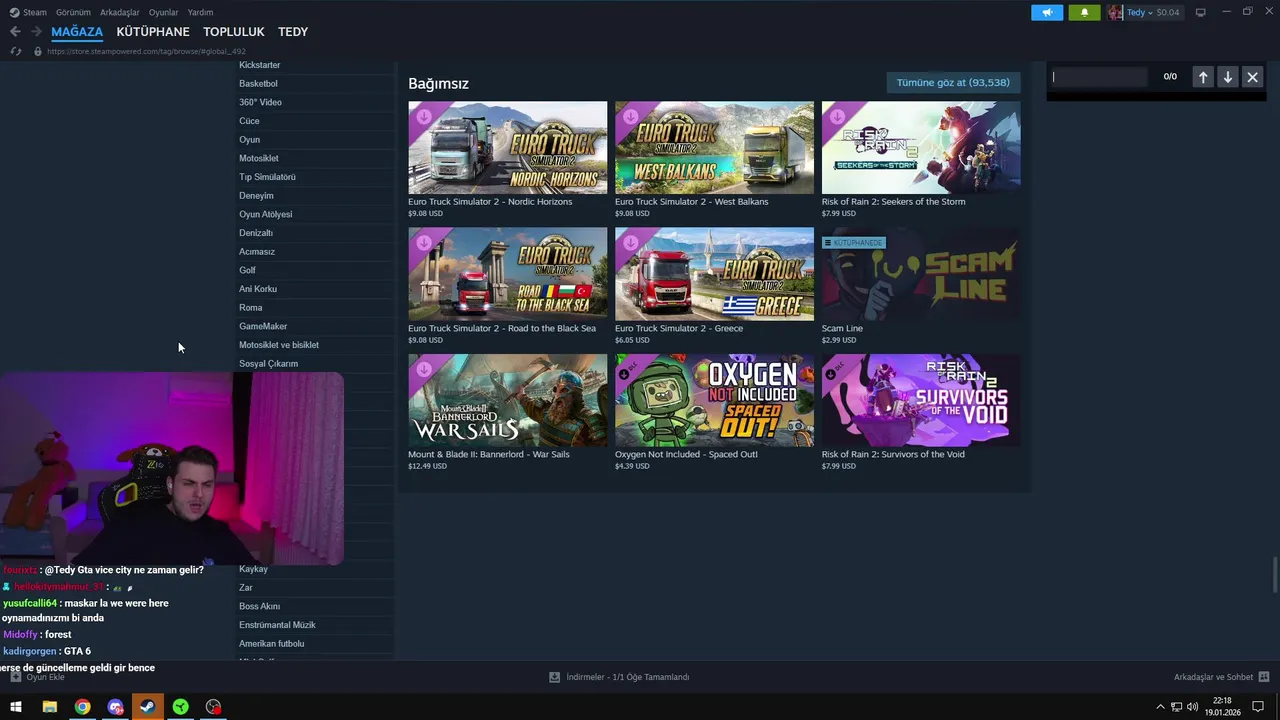Click the Steam taskbar icon
The height and width of the screenshot is (720, 1280).
pyautogui.click(x=148, y=707)
